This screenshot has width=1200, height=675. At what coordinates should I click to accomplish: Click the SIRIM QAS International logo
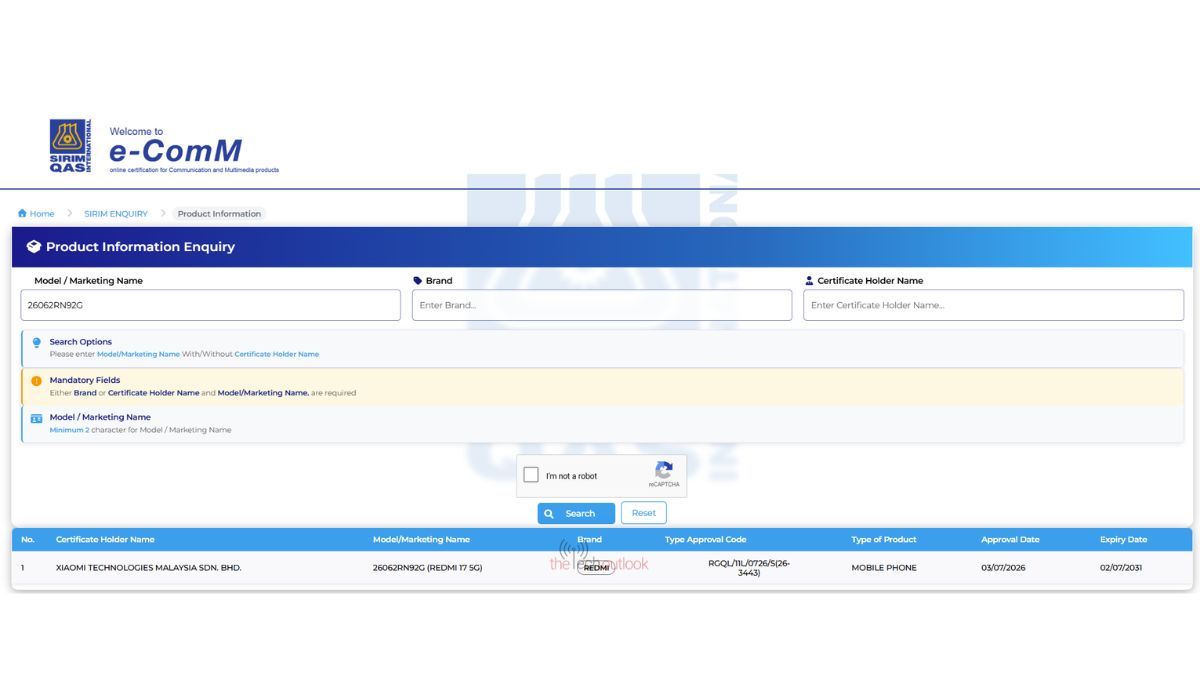coord(70,146)
